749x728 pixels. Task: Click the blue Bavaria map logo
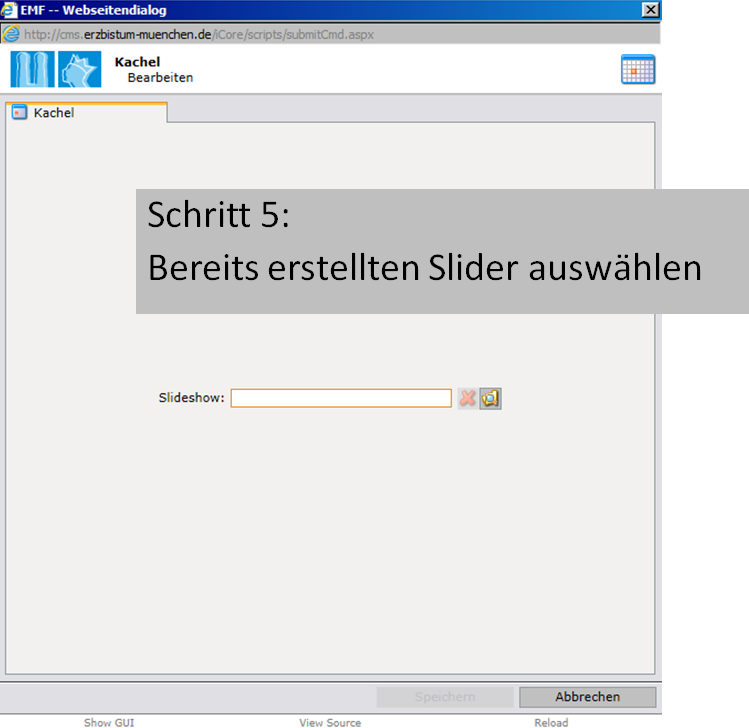pos(79,70)
